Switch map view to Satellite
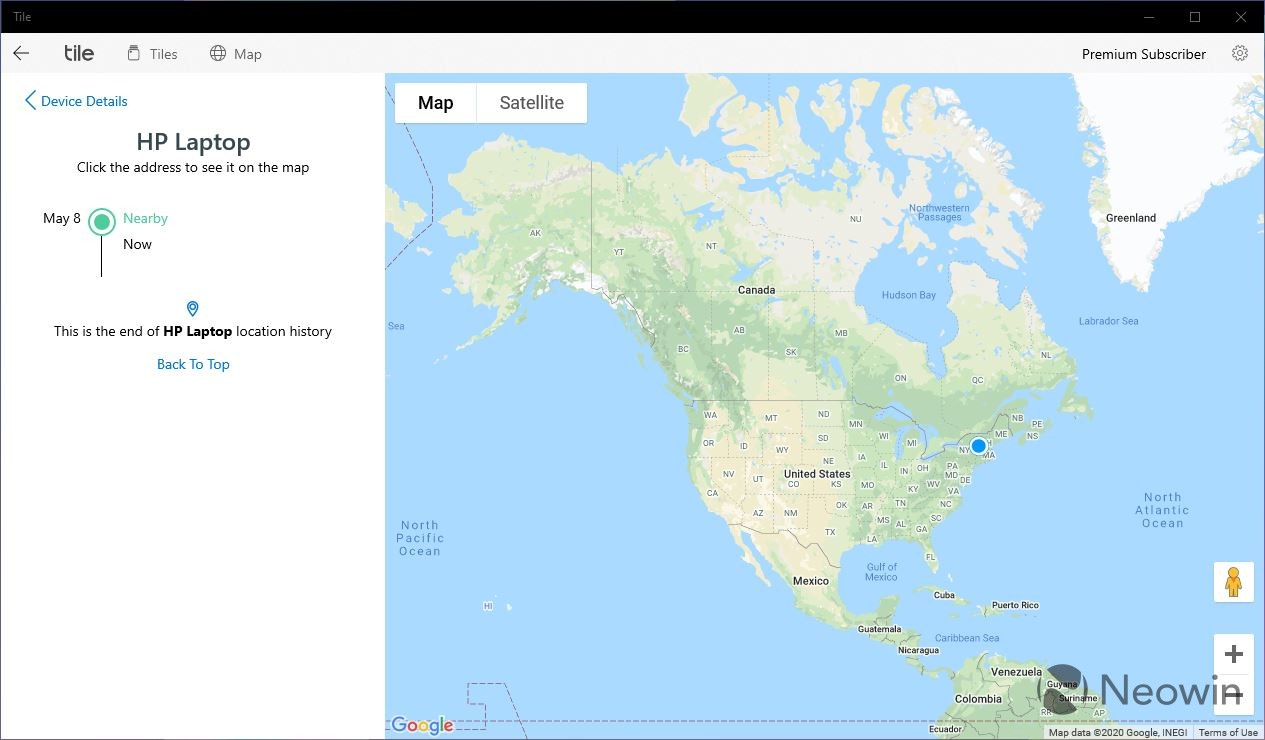 point(532,103)
